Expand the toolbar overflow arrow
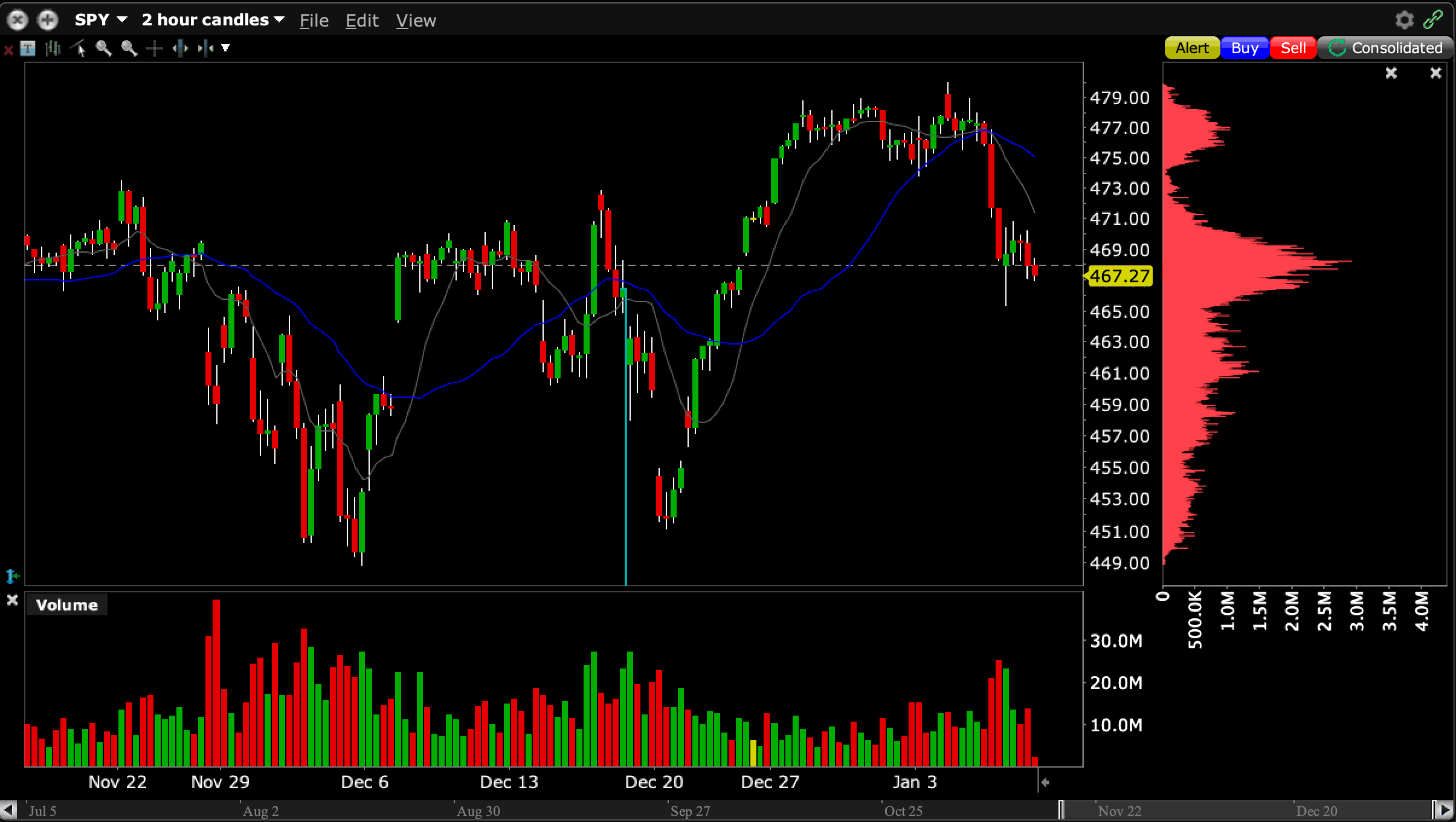Viewport: 1456px width, 822px height. click(x=225, y=48)
